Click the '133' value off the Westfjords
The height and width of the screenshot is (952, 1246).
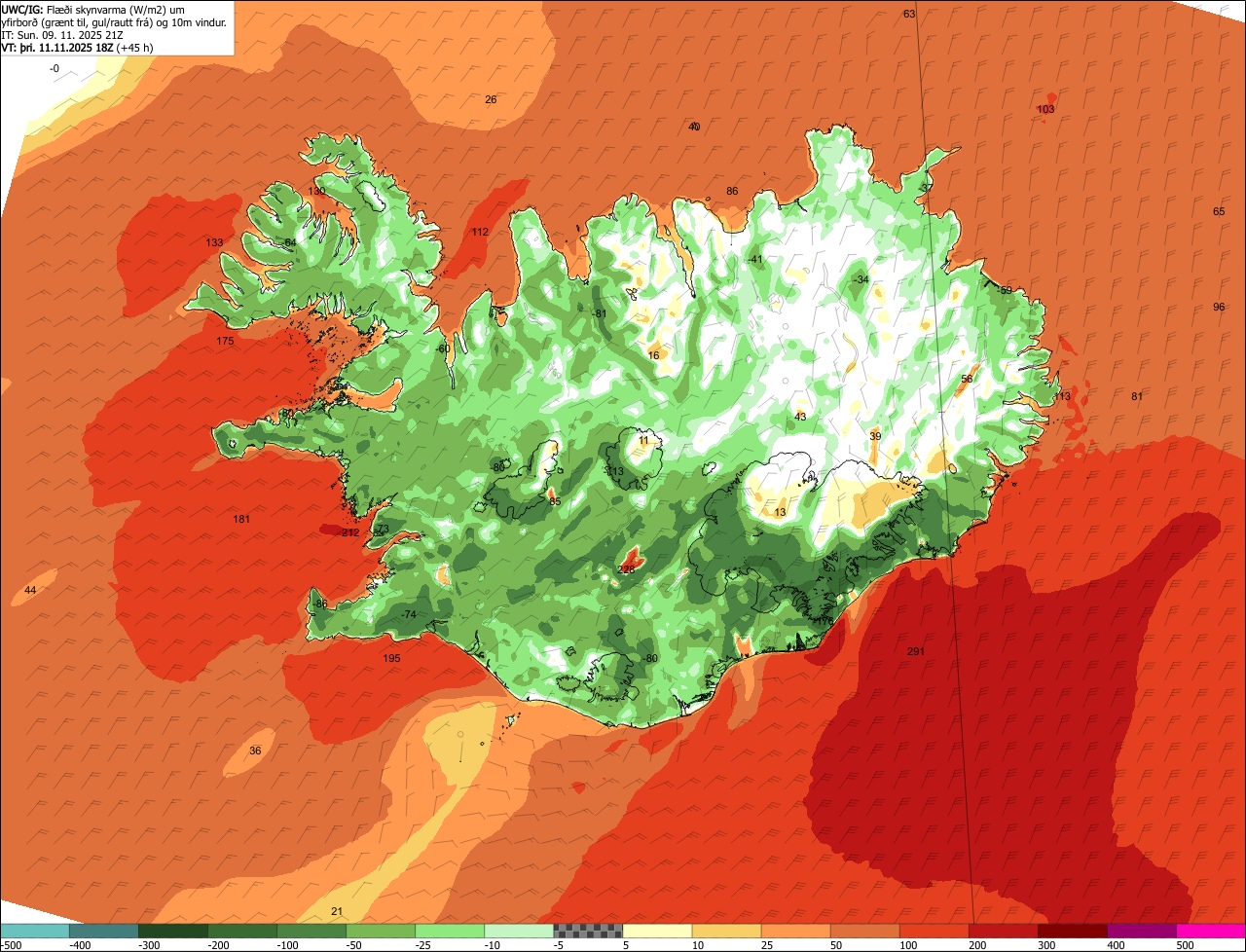click(x=214, y=242)
